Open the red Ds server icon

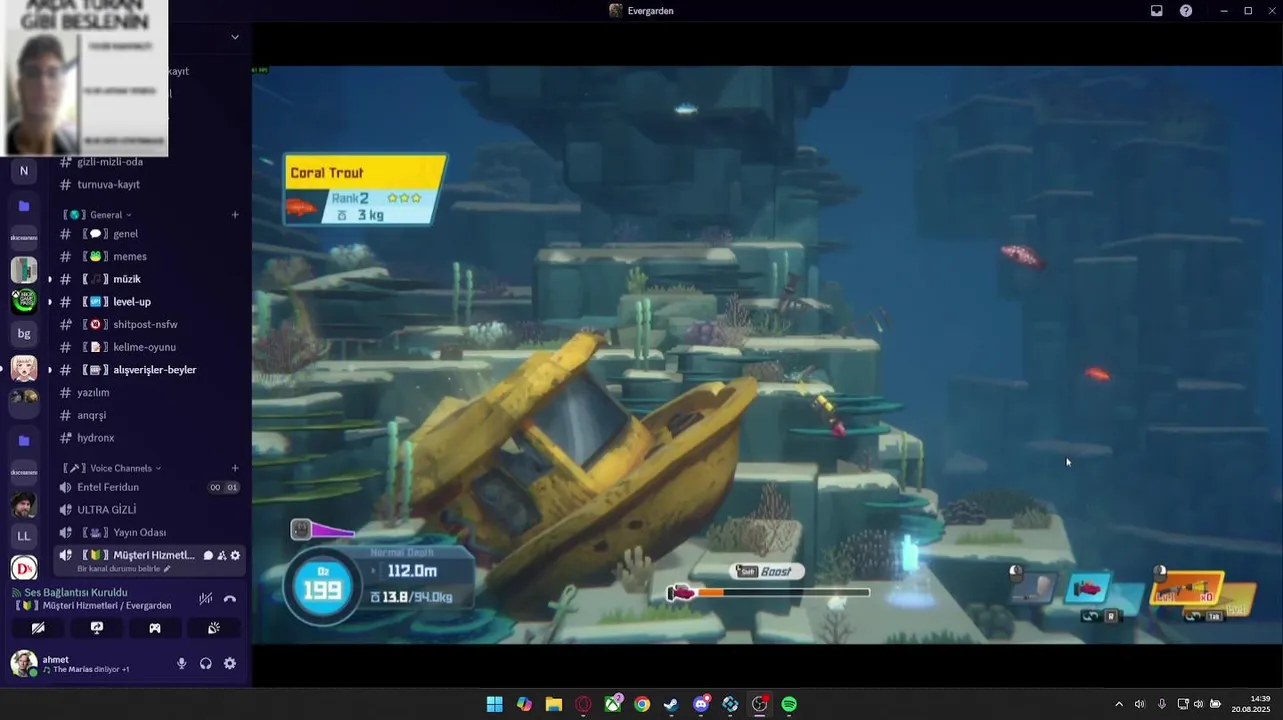click(24, 568)
